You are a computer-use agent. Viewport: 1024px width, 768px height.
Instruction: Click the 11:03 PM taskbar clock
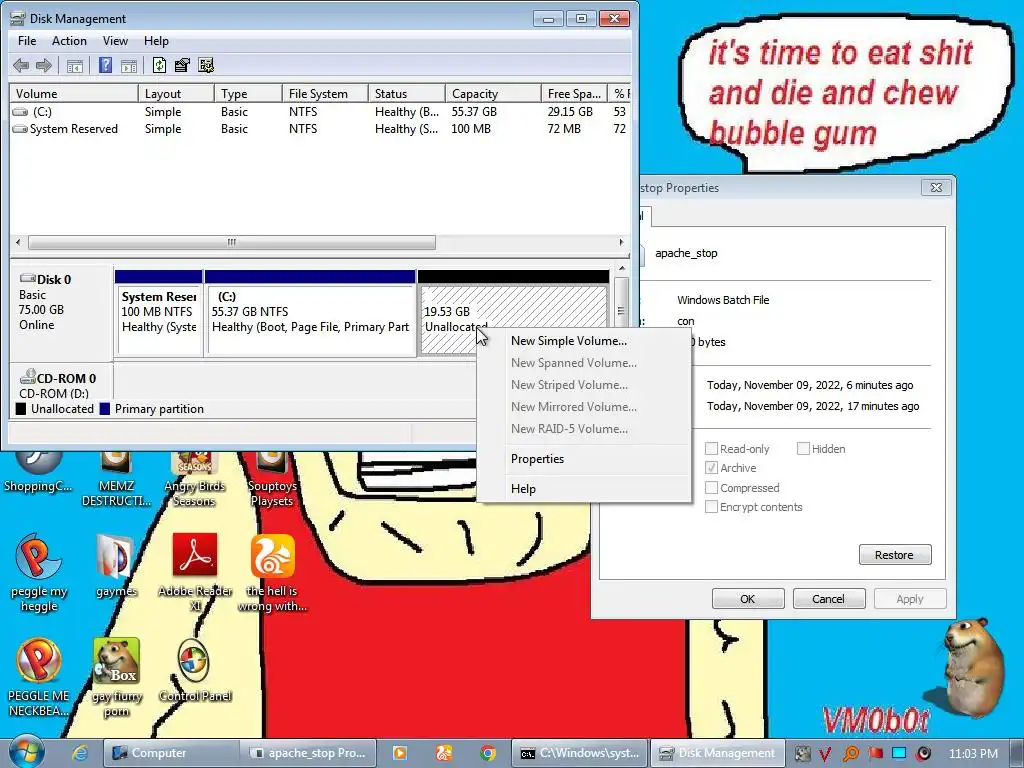pyautogui.click(x=973, y=753)
